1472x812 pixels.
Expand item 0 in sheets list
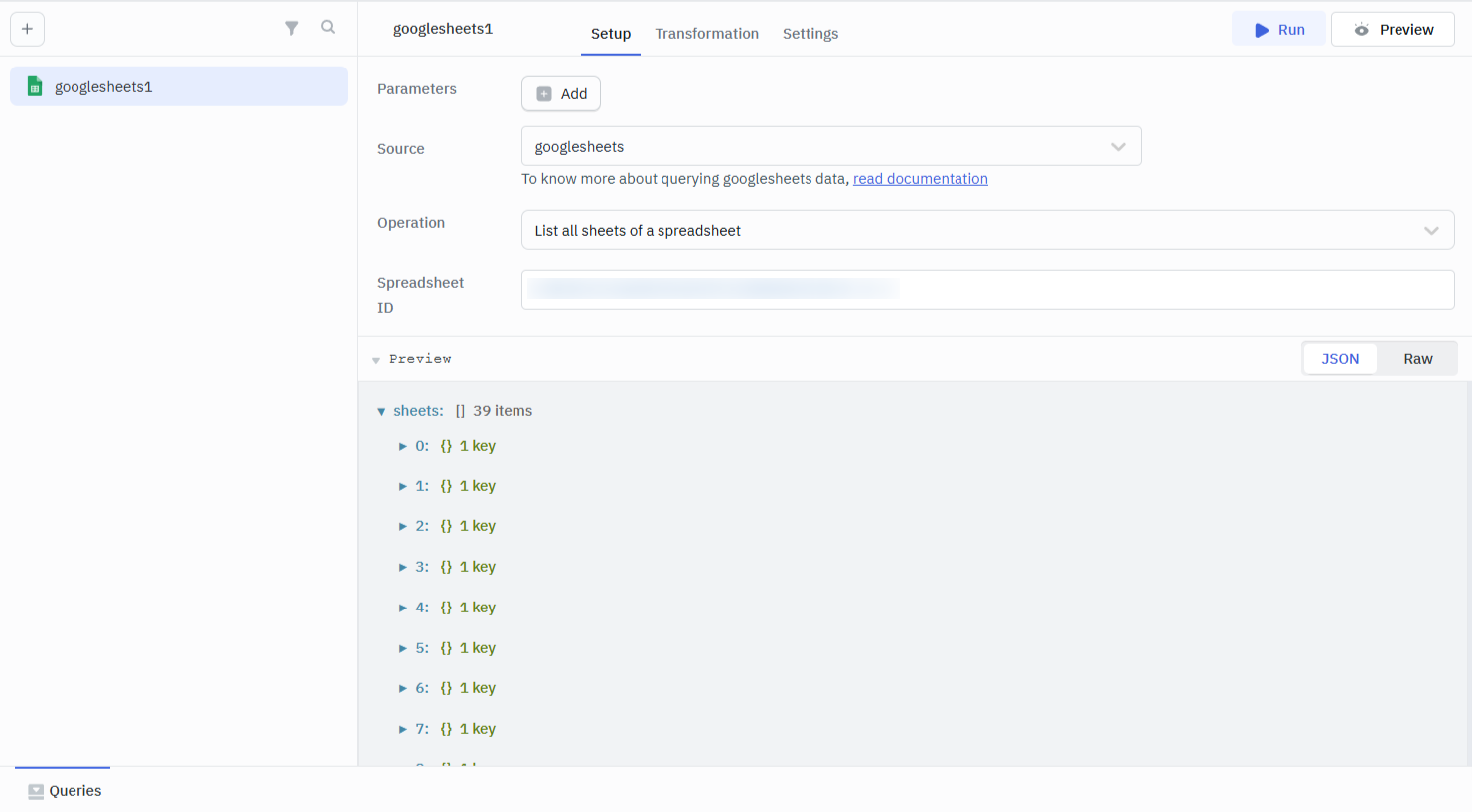403,447
